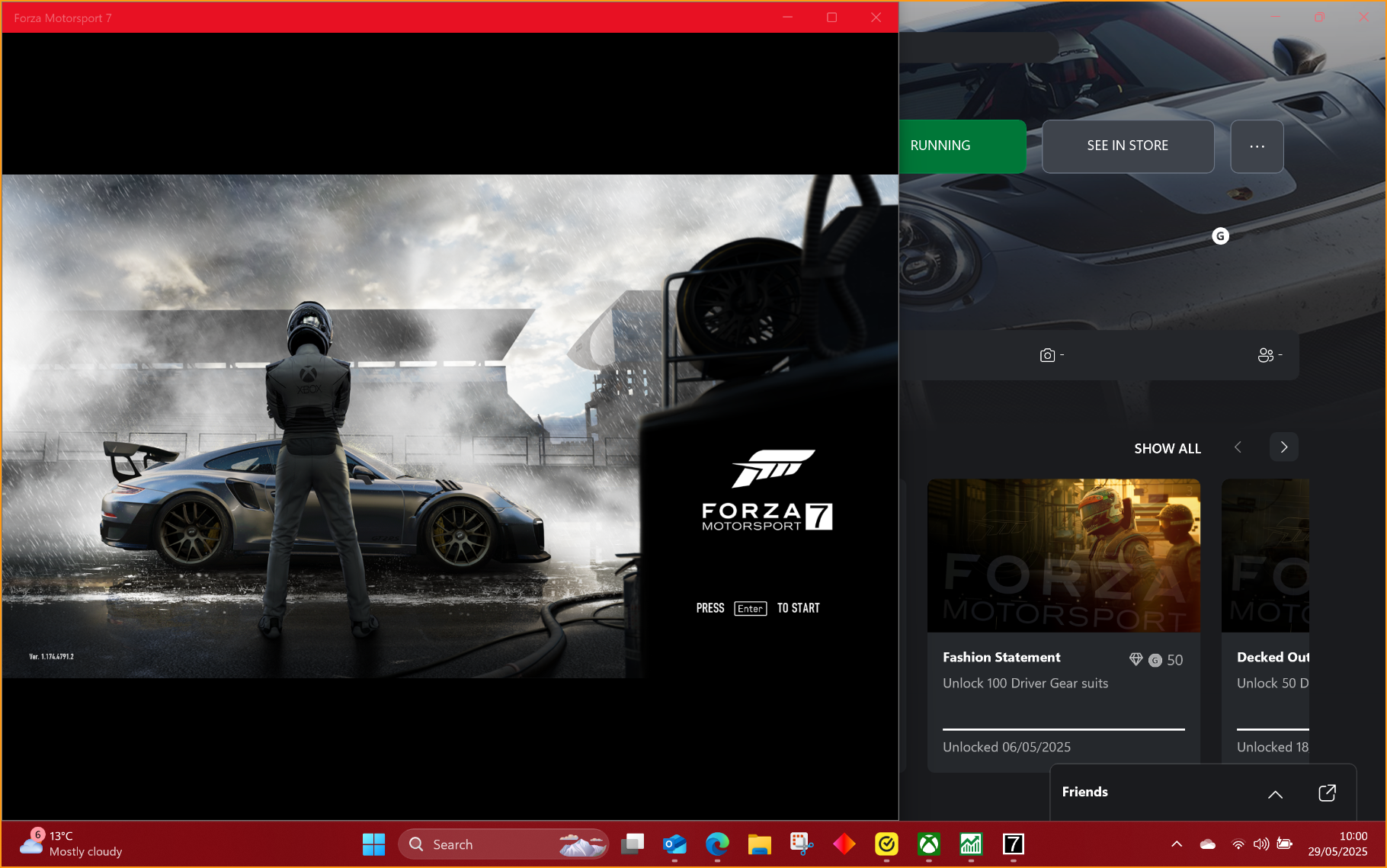This screenshot has height=868, width=1387.
Task: Open the taskbar clock showing 10:00
Action: coord(1338,844)
